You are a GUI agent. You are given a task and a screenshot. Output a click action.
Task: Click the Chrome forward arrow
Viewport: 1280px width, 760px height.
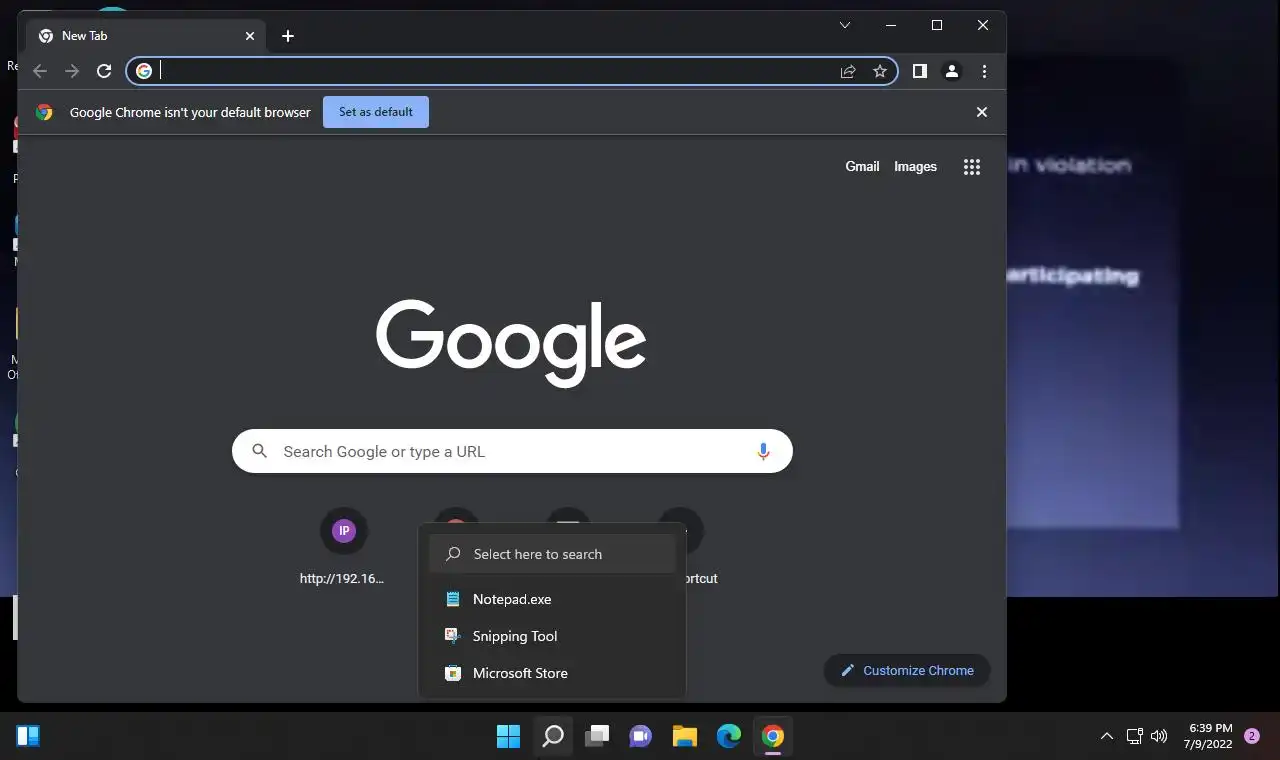click(x=72, y=71)
